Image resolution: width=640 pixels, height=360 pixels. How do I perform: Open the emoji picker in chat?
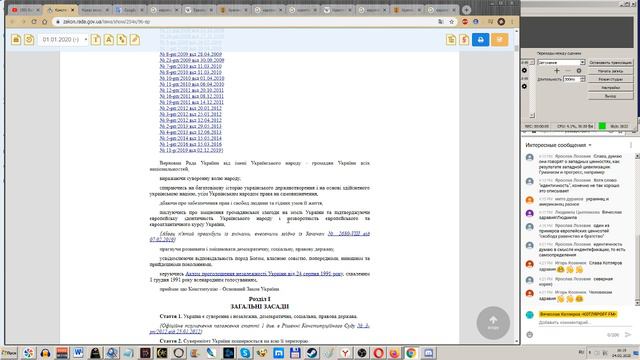(x=529, y=335)
